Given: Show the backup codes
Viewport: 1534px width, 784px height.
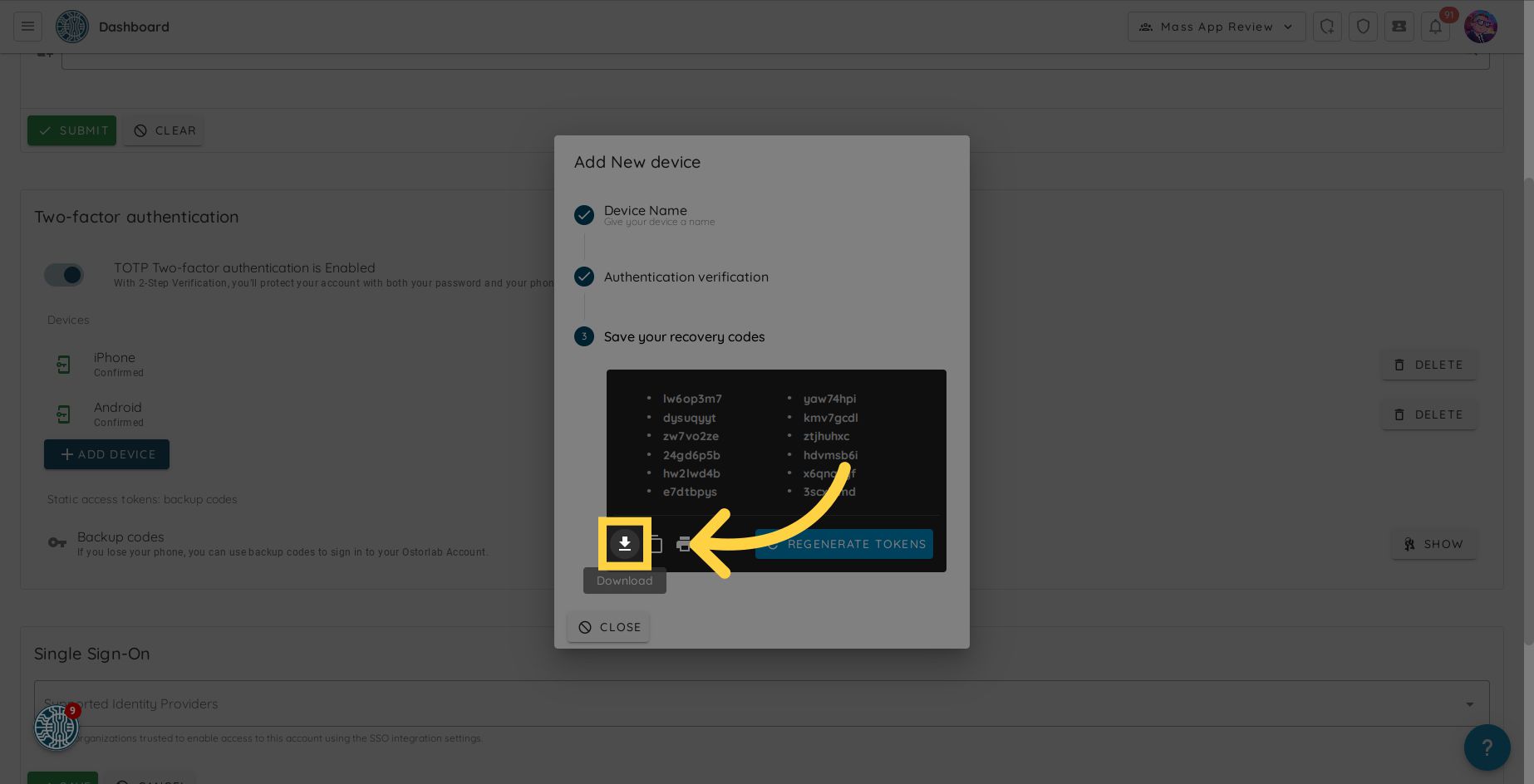Looking at the screenshot, I should pyautogui.click(x=1433, y=544).
